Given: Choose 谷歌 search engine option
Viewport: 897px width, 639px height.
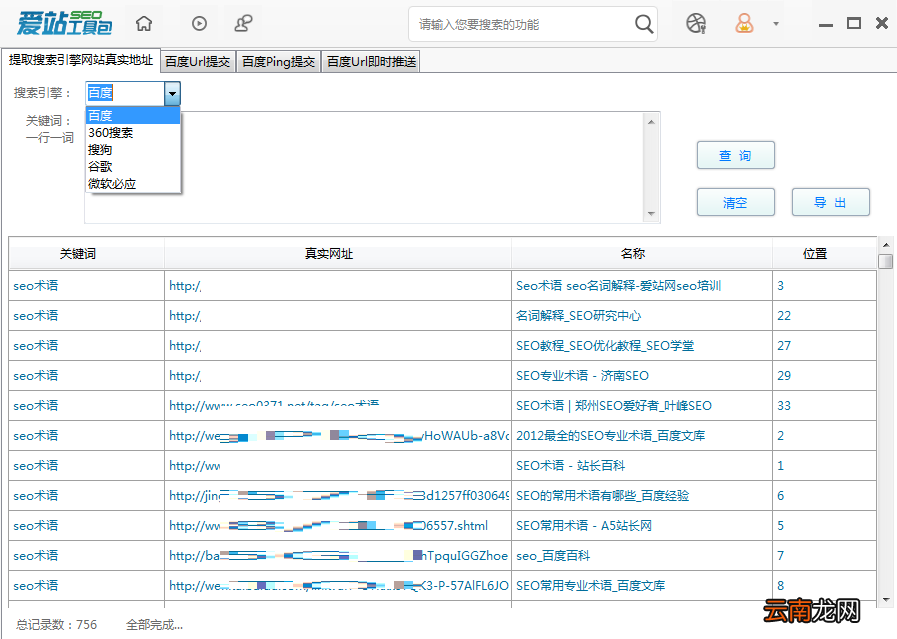Looking at the screenshot, I should coord(133,166).
